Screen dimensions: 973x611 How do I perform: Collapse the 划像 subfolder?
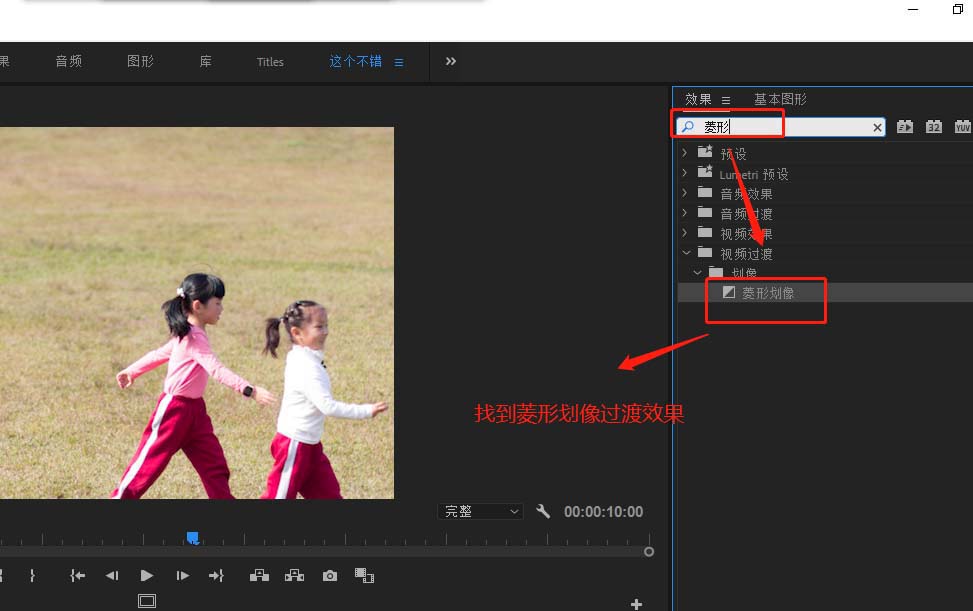coord(697,272)
